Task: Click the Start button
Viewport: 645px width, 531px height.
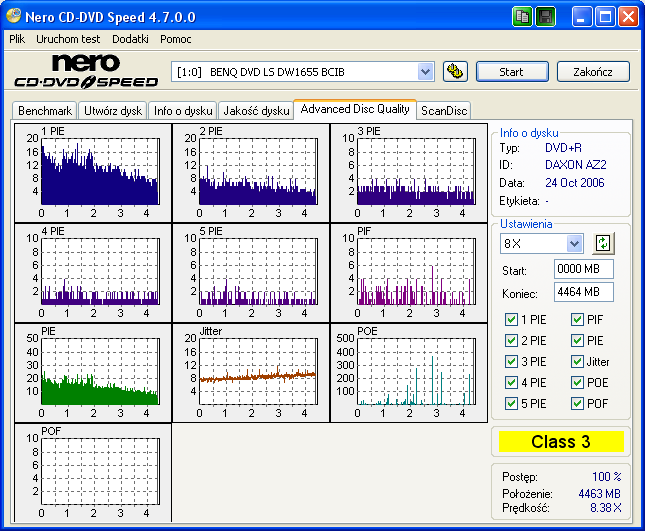Action: (512, 72)
